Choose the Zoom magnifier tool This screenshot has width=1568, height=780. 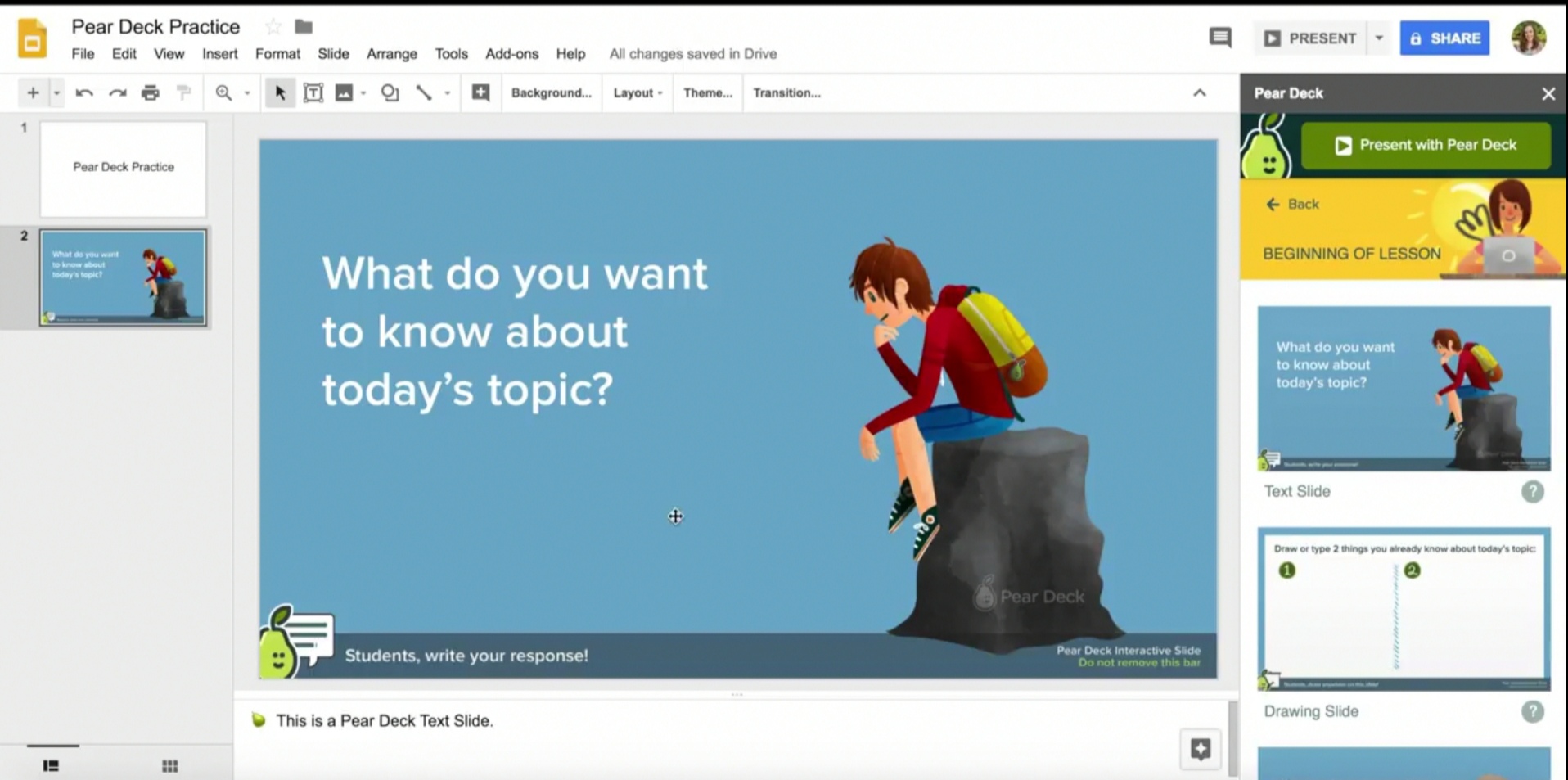coord(223,92)
